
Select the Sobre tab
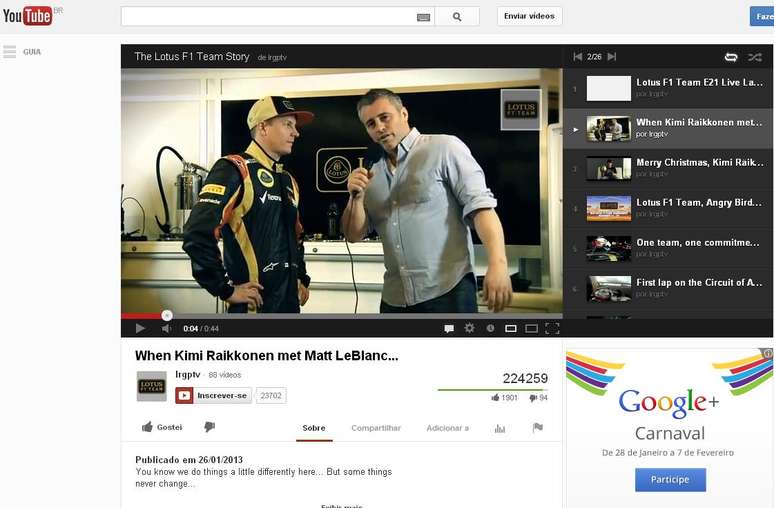[314, 428]
